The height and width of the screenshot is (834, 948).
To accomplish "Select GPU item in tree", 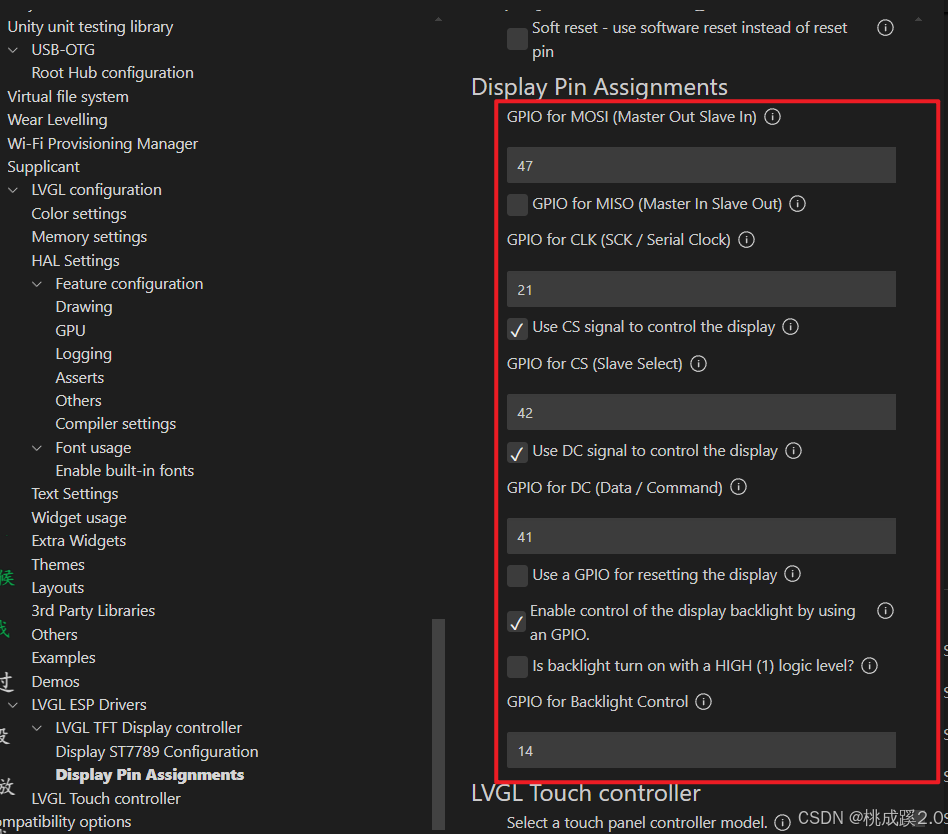I will [x=71, y=331].
